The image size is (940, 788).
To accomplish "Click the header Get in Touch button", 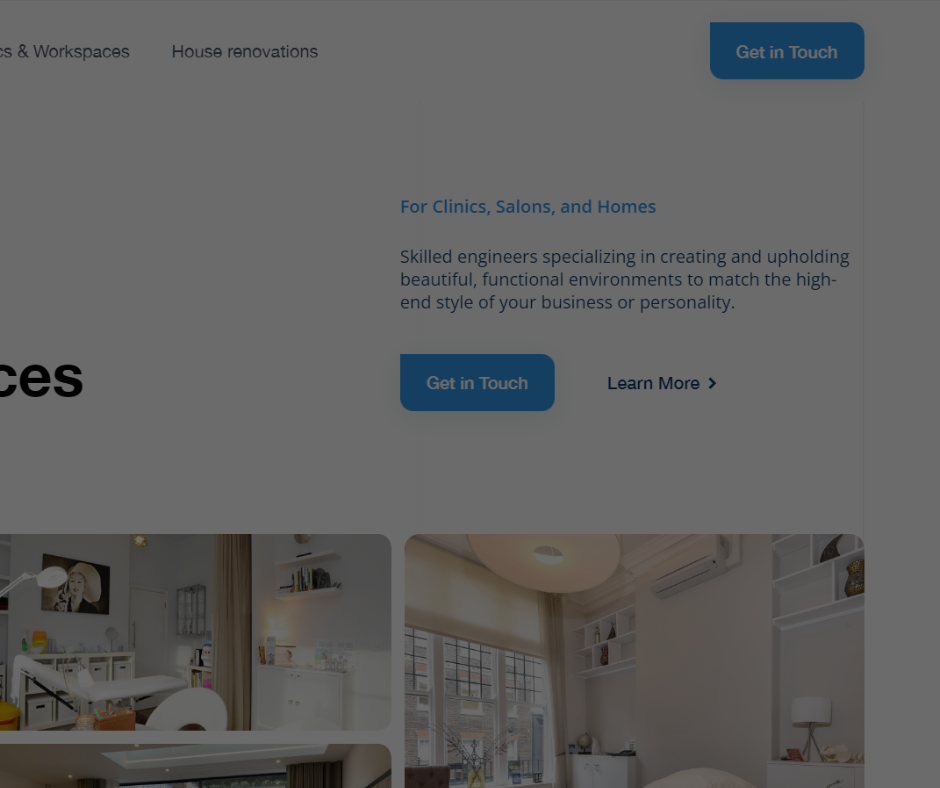I will (x=787, y=51).
